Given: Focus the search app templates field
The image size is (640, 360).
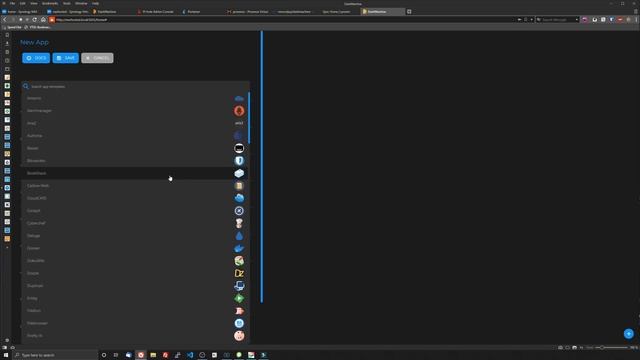Looking at the screenshot, I should [x=135, y=87].
